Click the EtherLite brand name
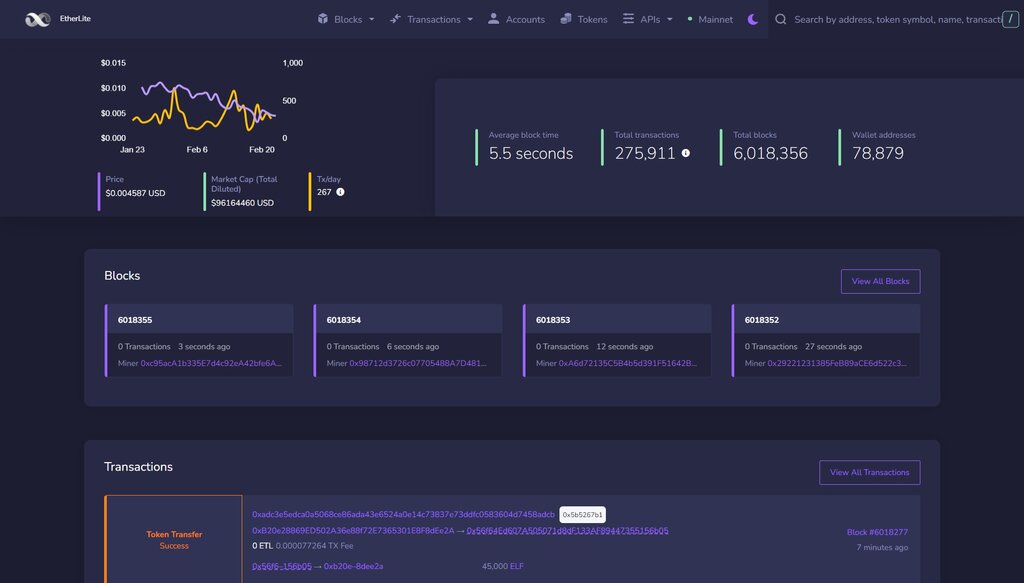The width and height of the screenshot is (1024, 583). tap(75, 19)
